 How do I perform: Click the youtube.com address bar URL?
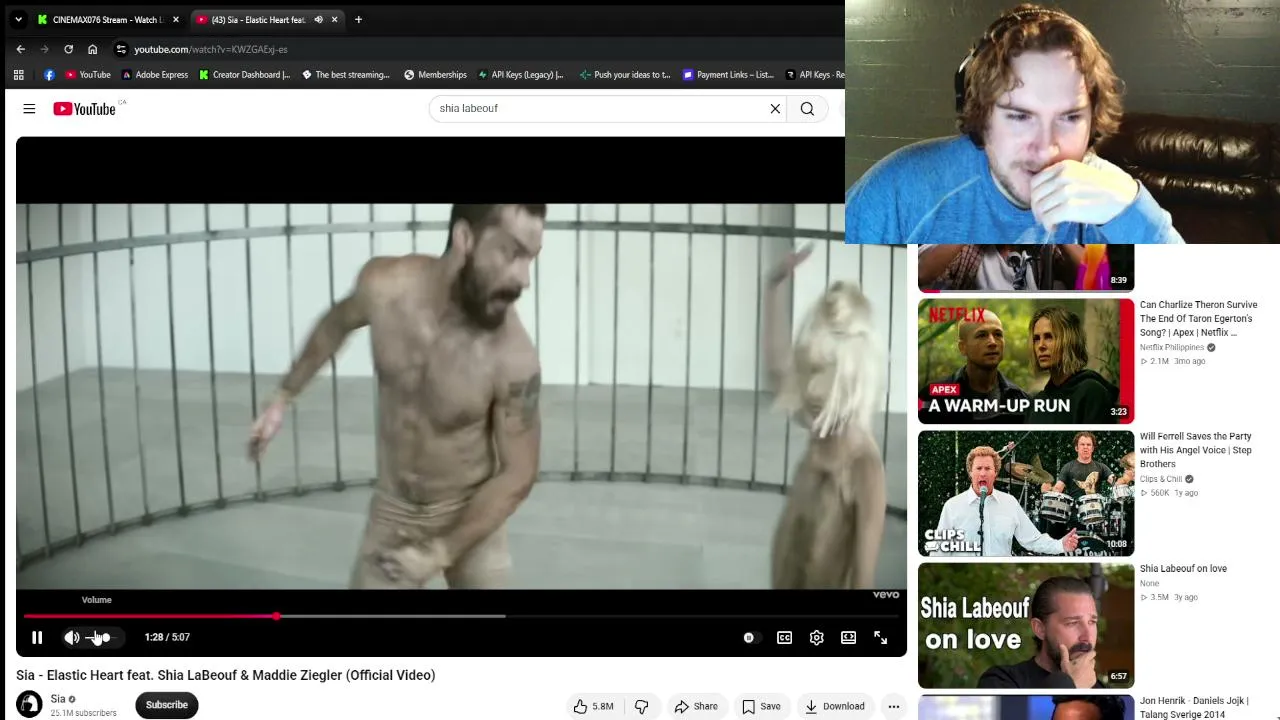211,49
